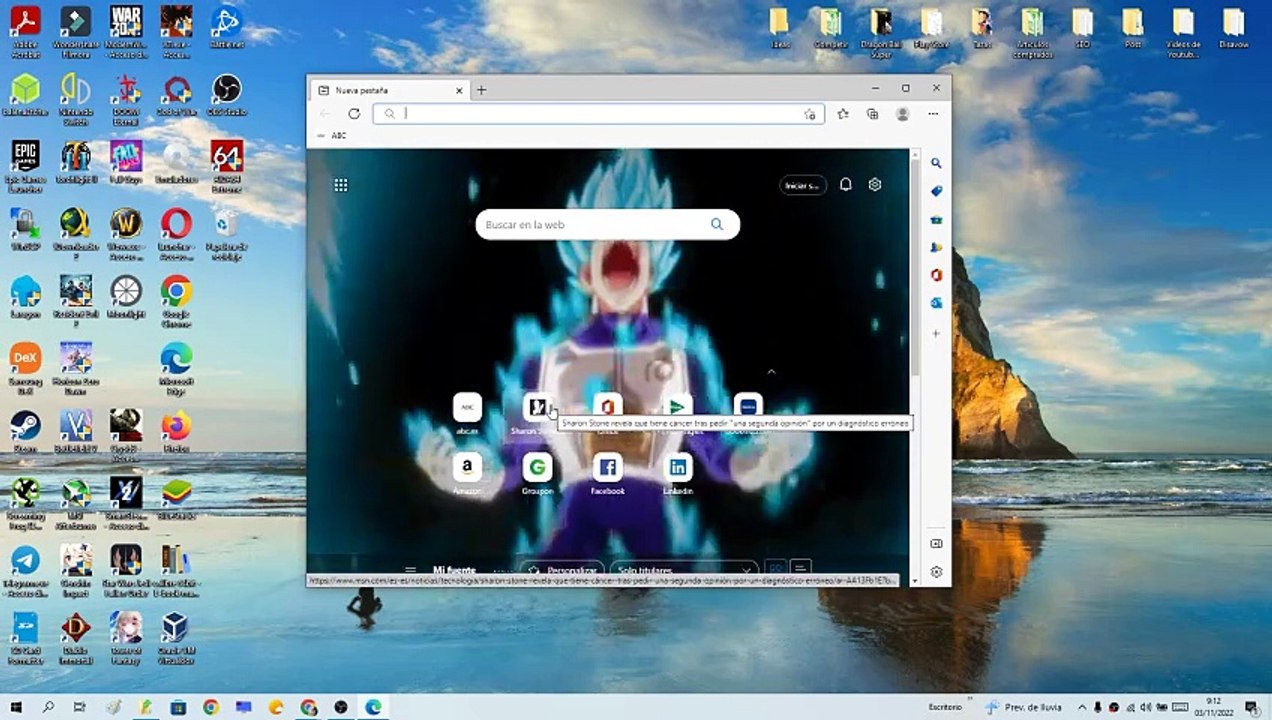Open sidebar settings gear at bottom
This screenshot has height=720, width=1272.
click(936, 572)
